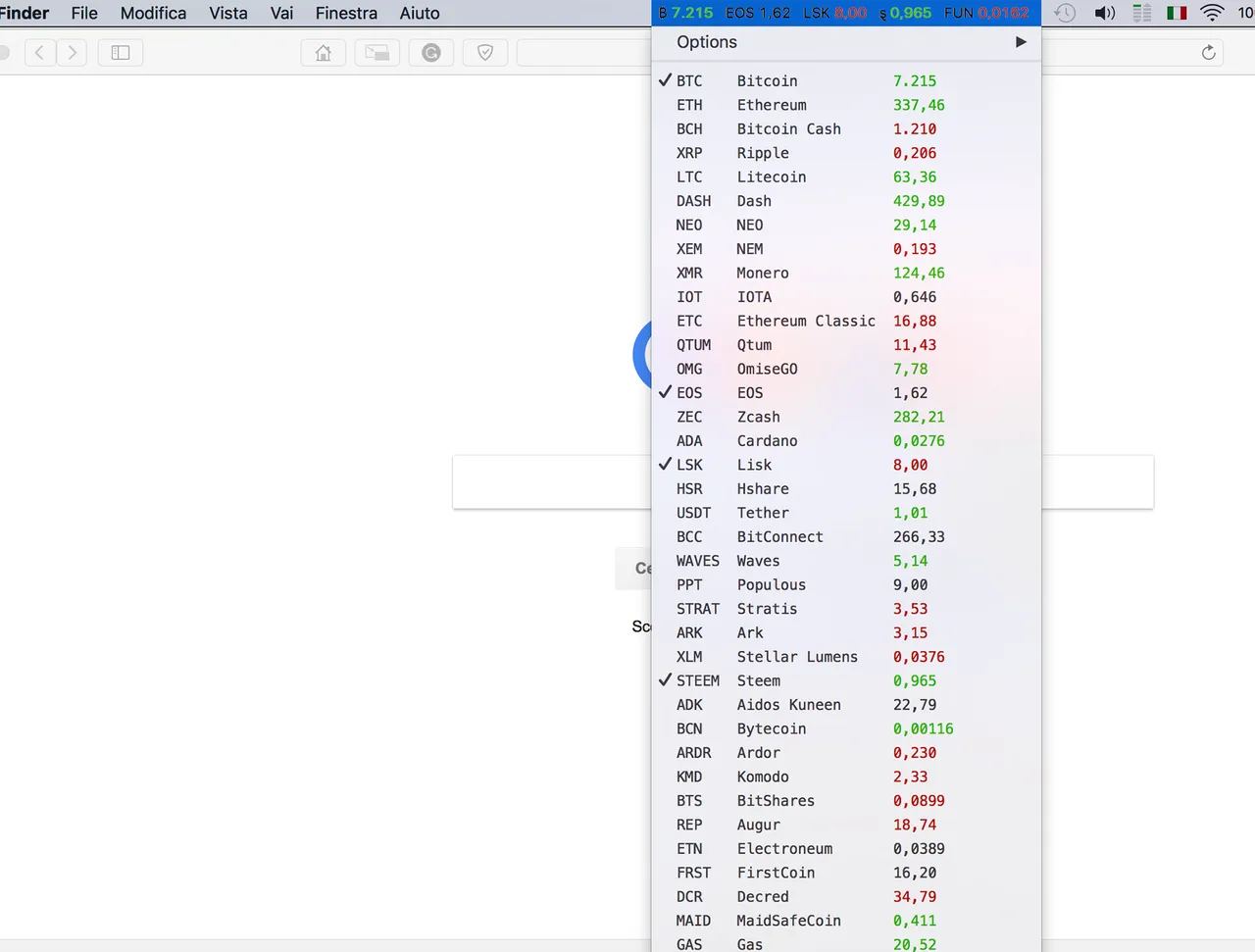Uncheck the EOS entry in the list
This screenshot has height=952, width=1255.
click(846, 393)
